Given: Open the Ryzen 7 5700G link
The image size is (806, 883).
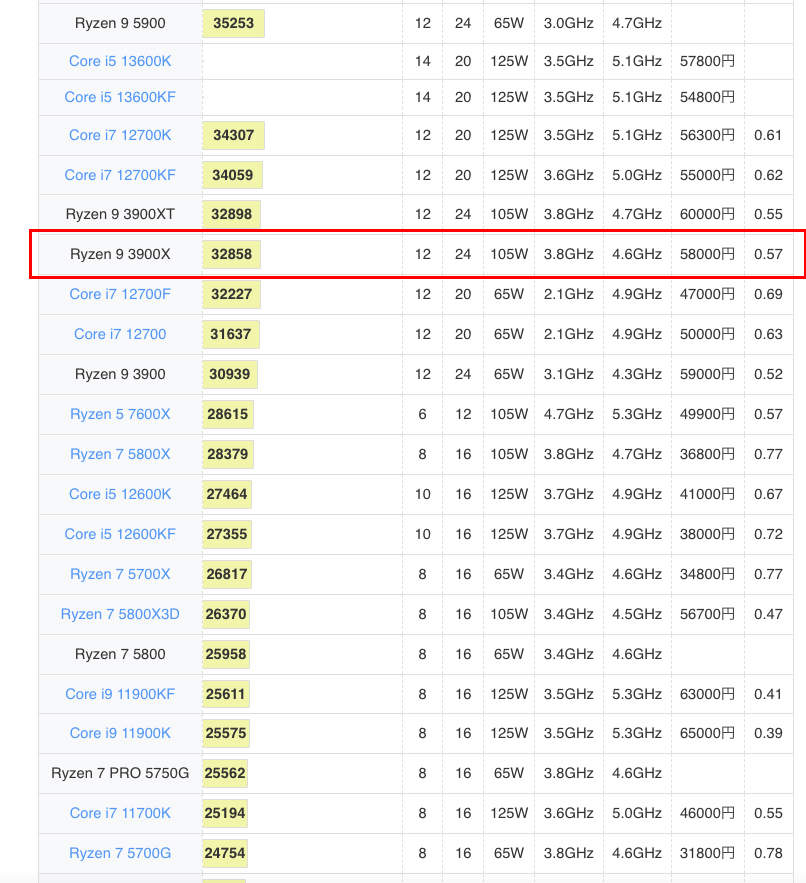Looking at the screenshot, I should [x=120, y=853].
